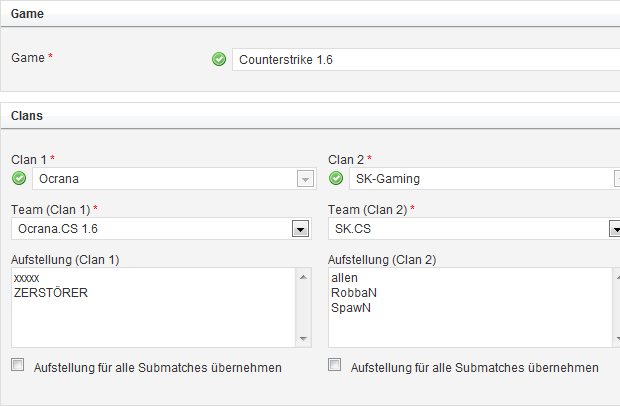Expand the Team (Clan 1) Ocrana.CS 1.6 dropdown
620x406 pixels.
tap(299, 229)
